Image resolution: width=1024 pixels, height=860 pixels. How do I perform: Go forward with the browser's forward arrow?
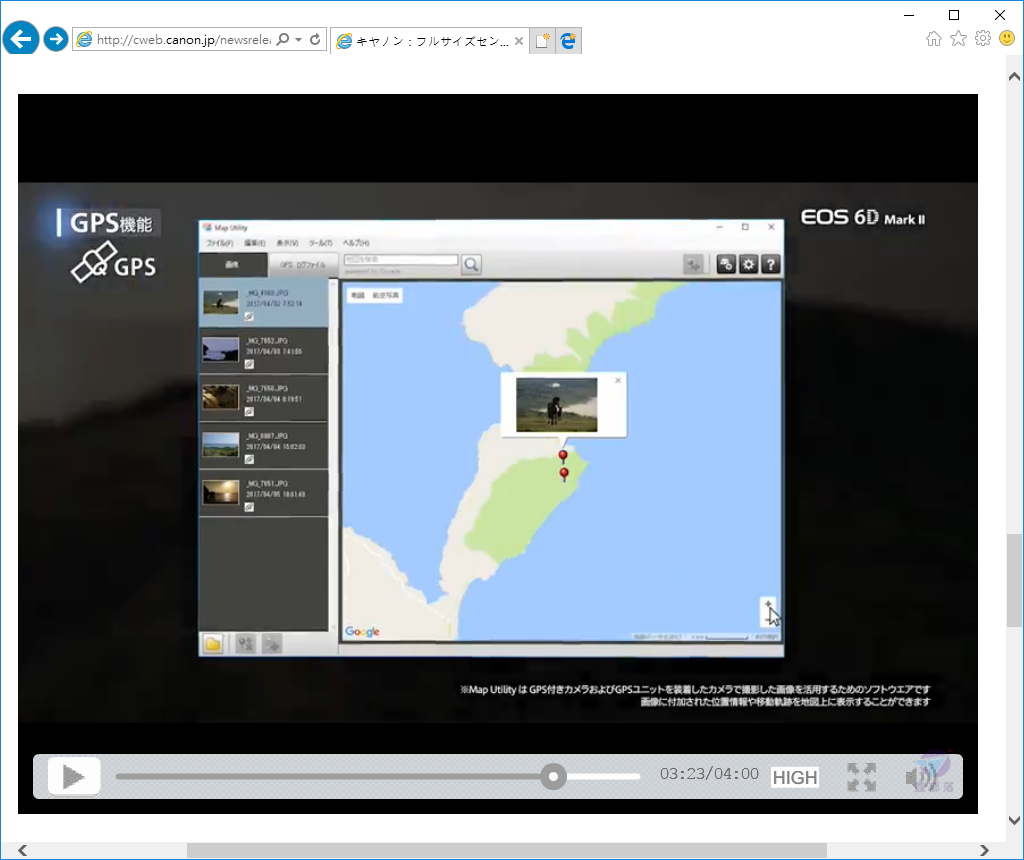coord(56,39)
